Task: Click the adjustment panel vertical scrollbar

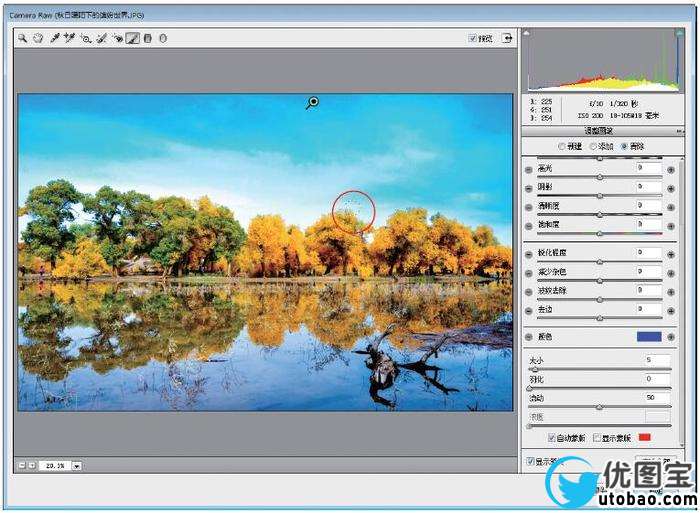Action: [x=681, y=301]
